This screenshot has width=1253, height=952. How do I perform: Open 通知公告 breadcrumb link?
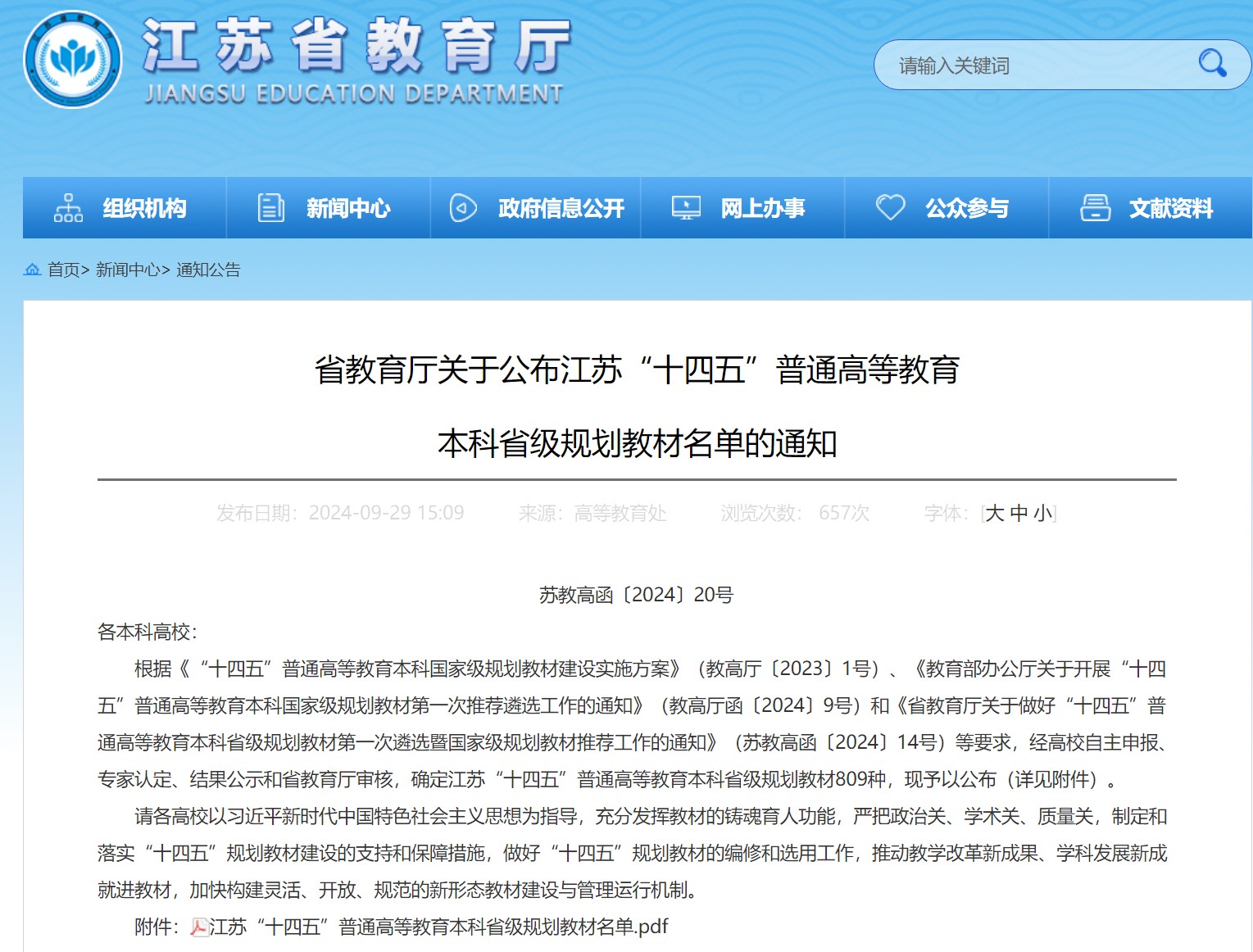pos(208,270)
